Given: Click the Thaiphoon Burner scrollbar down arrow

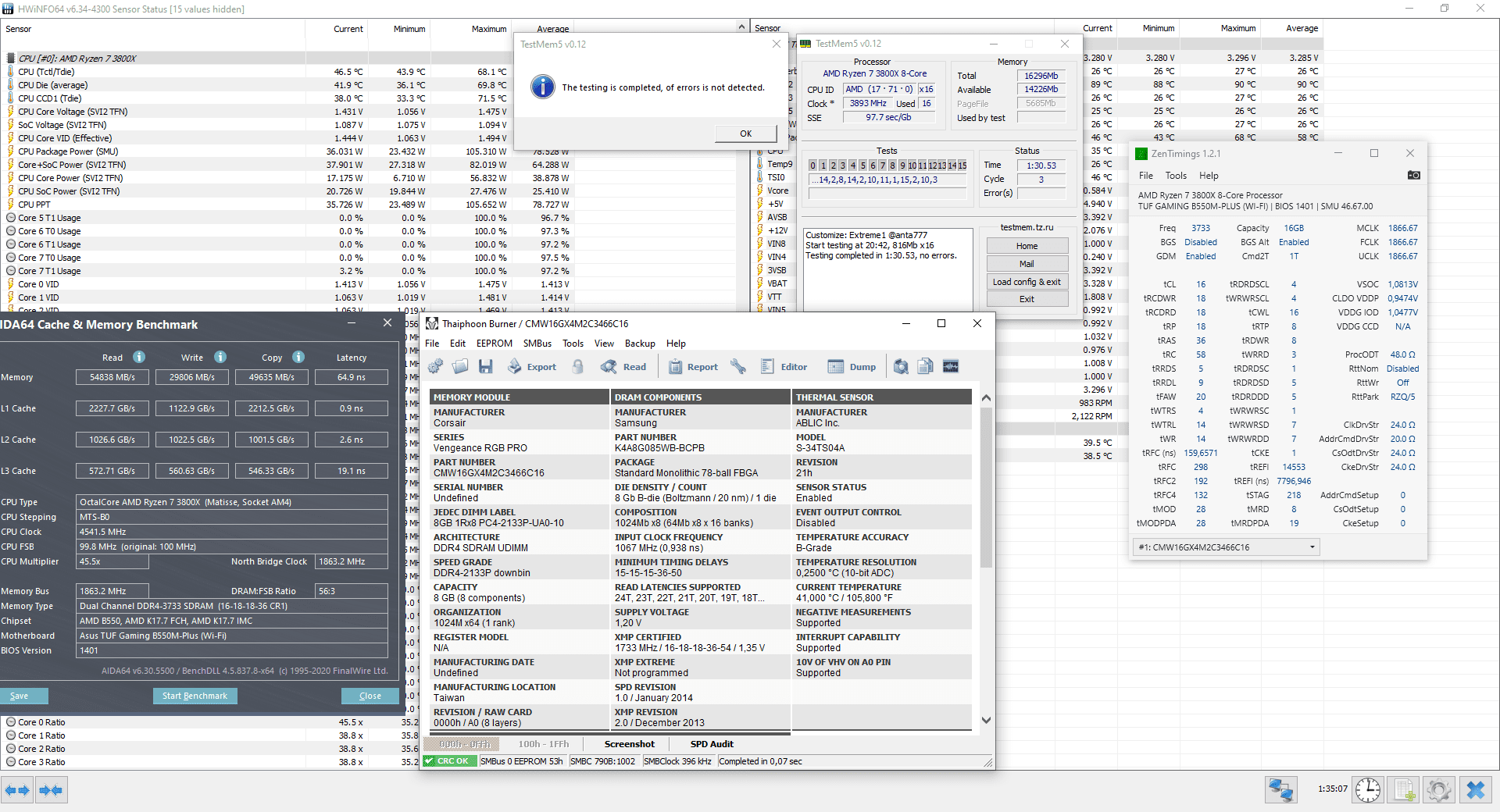Looking at the screenshot, I should (986, 720).
